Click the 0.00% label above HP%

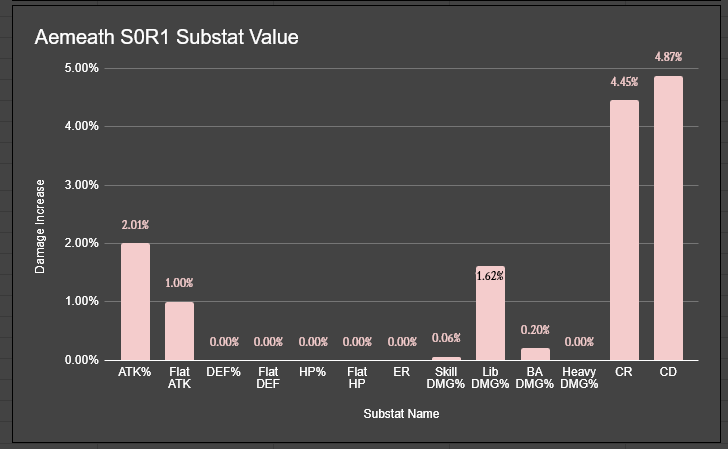click(313, 342)
